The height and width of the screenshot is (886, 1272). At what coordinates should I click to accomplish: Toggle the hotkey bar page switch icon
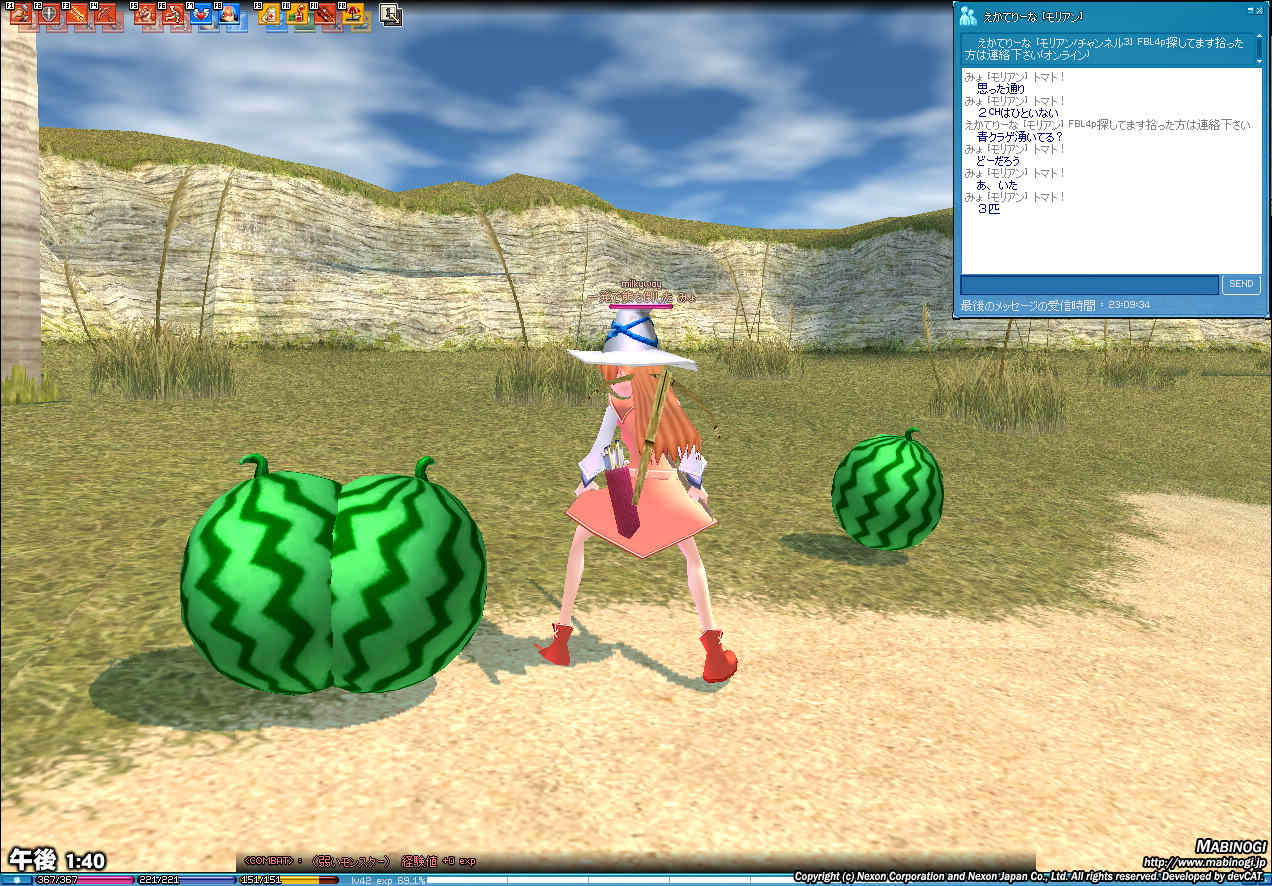pyautogui.click(x=391, y=15)
